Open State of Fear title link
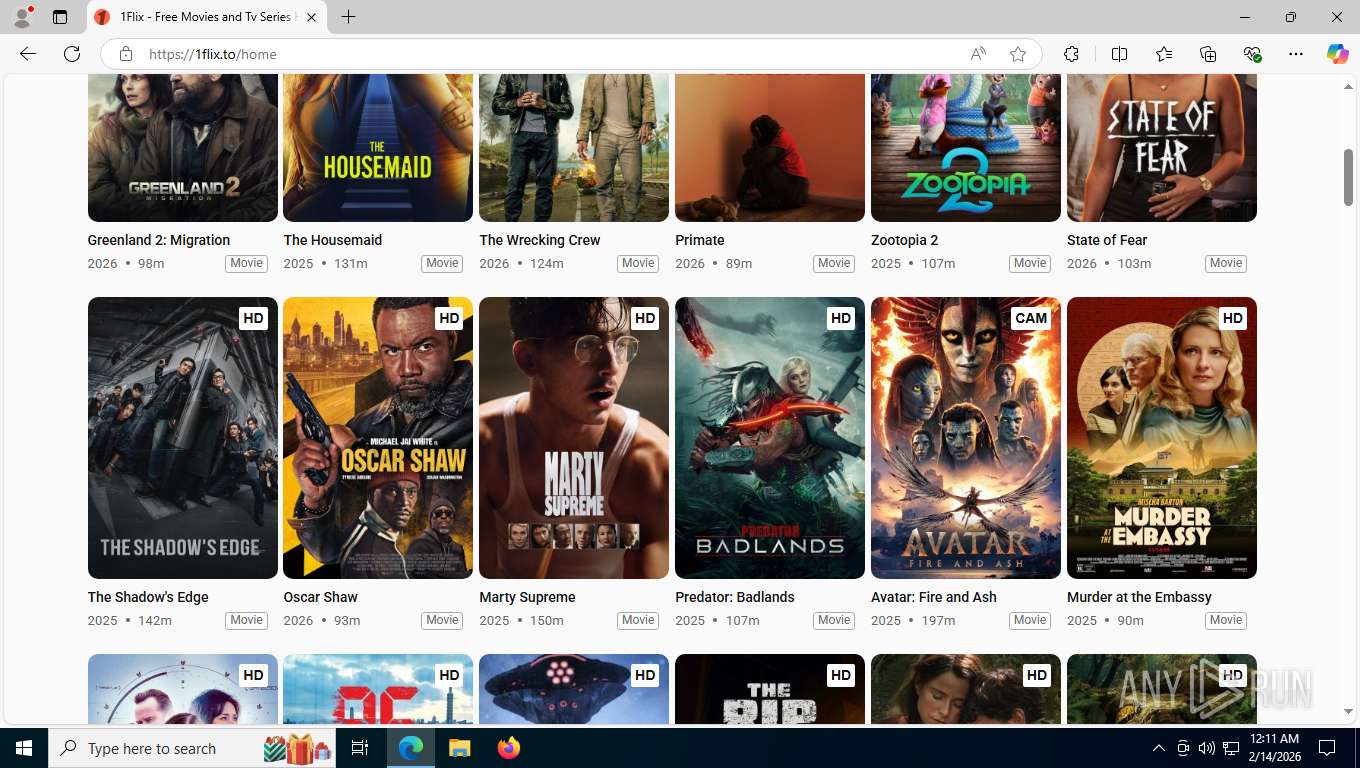 pyautogui.click(x=1107, y=240)
